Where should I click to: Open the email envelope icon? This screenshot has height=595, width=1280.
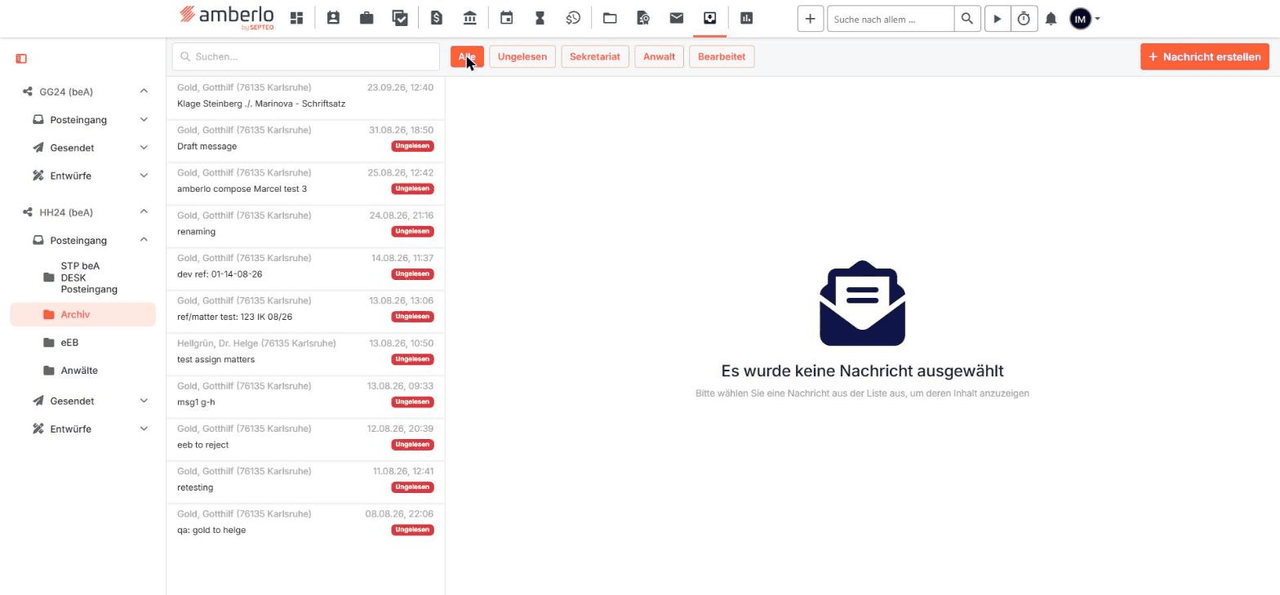(x=677, y=18)
